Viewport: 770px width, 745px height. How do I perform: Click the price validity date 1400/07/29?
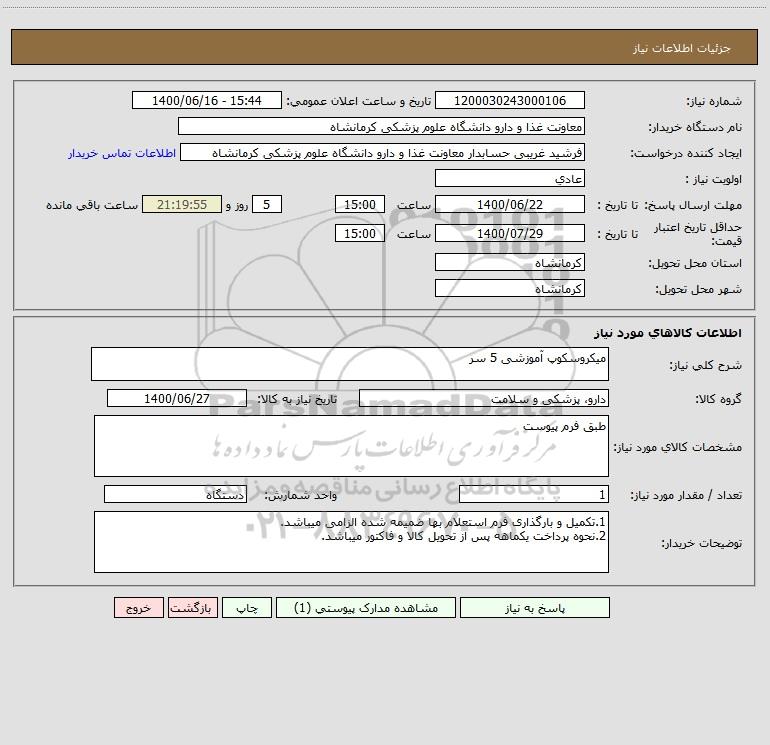pyautogui.click(x=510, y=233)
